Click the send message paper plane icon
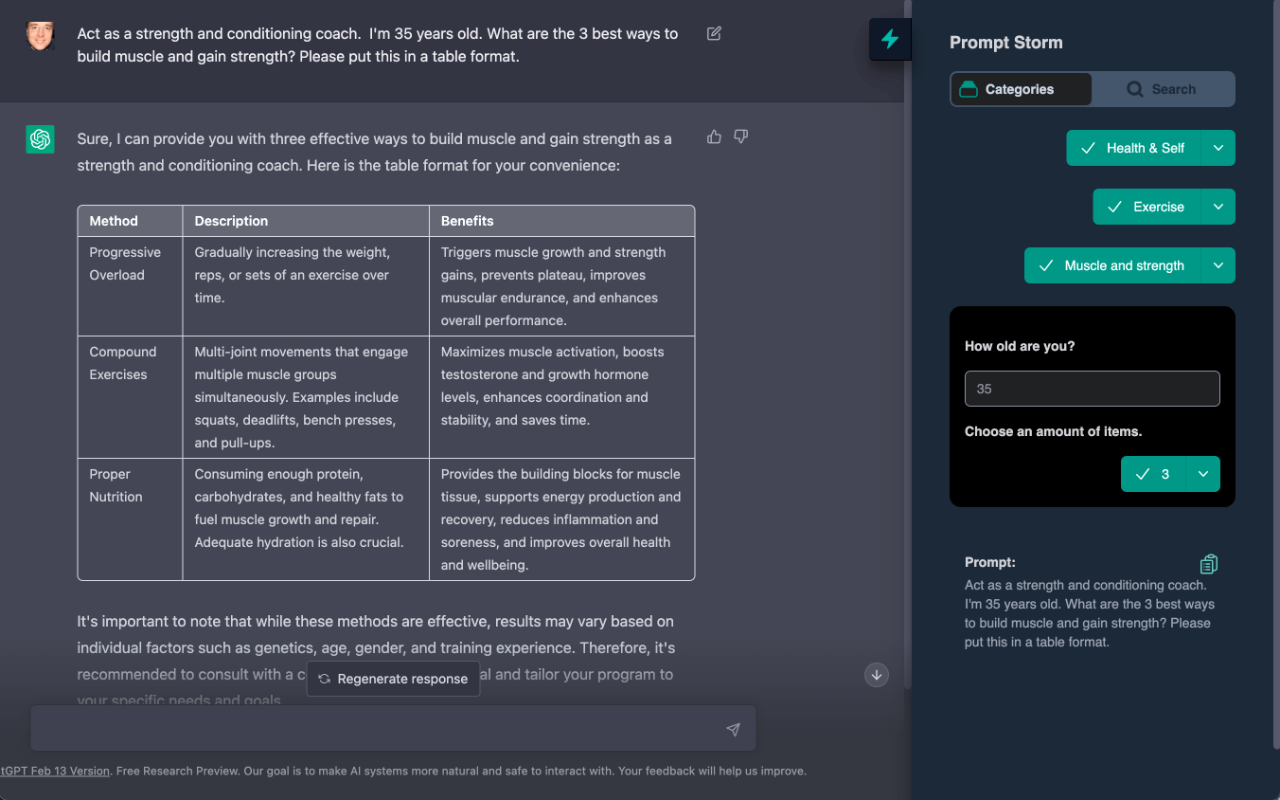Viewport: 1280px width, 800px height. (x=733, y=730)
